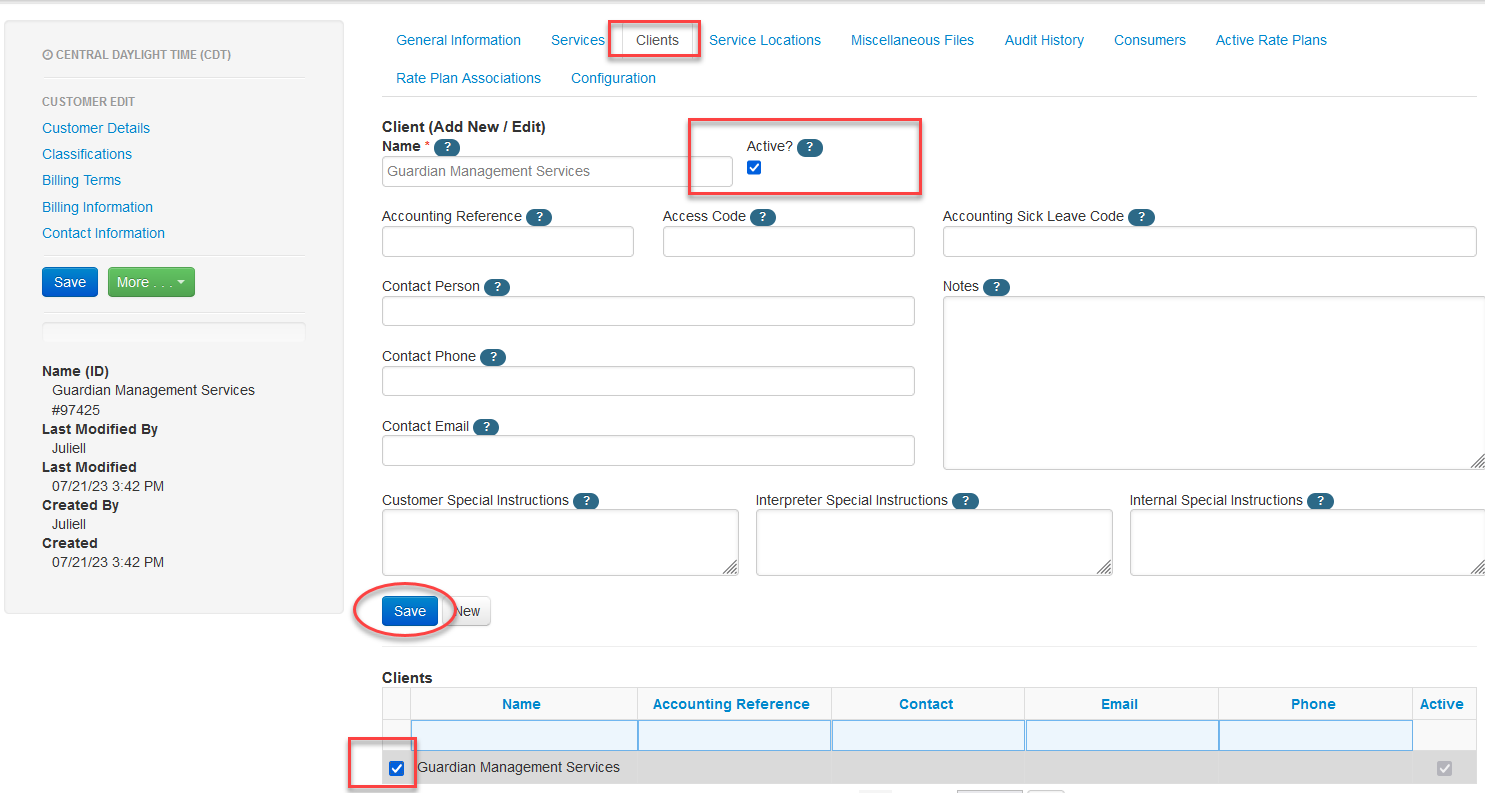Open the Billing Terms section

pyautogui.click(x=81, y=180)
